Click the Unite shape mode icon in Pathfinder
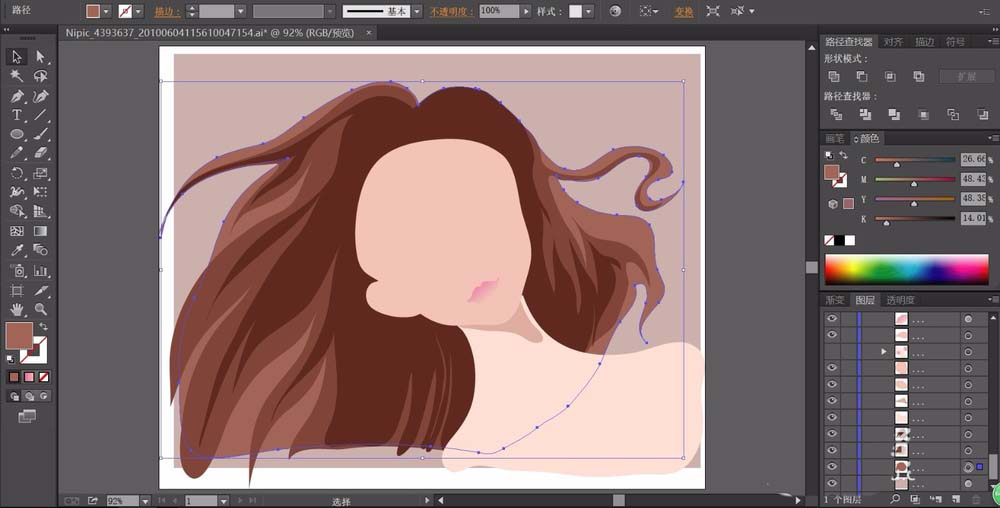1000x508 pixels. coord(834,77)
